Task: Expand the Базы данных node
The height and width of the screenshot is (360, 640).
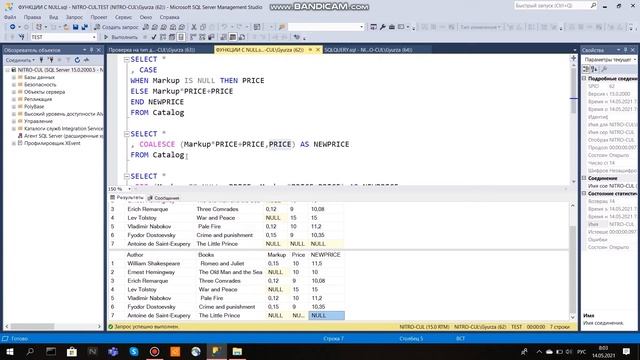Action: [x=13, y=77]
